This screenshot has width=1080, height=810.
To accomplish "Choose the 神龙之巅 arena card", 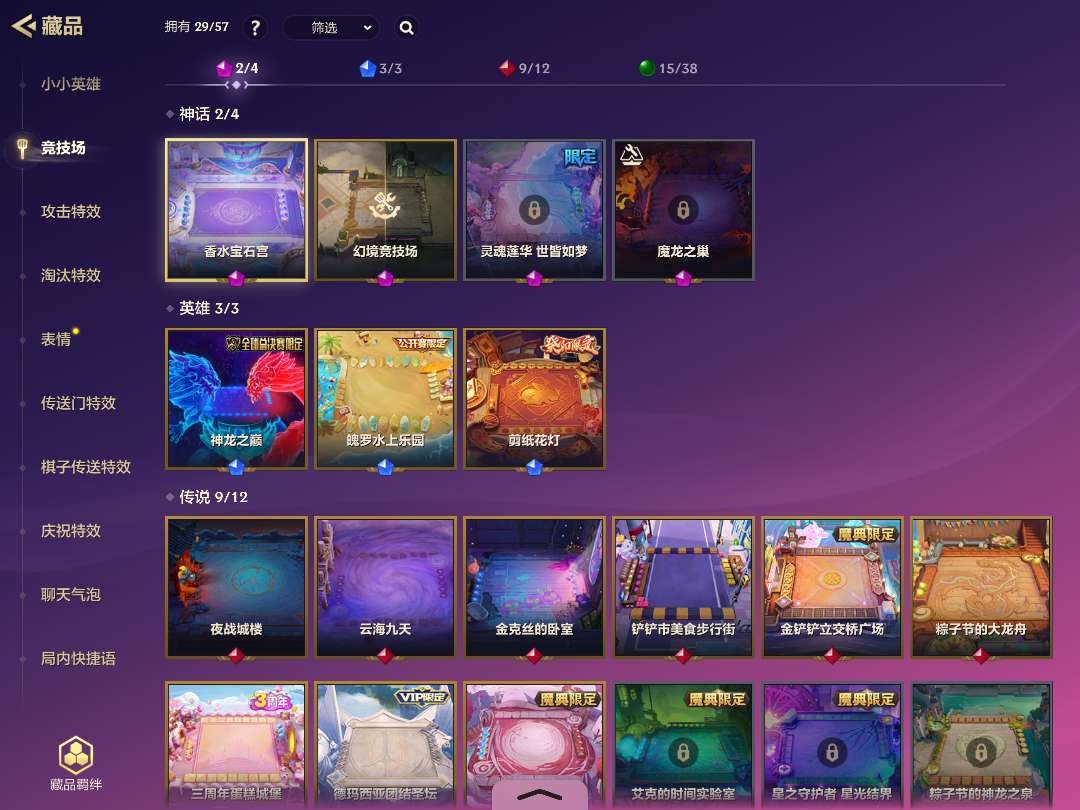I will 236,399.
